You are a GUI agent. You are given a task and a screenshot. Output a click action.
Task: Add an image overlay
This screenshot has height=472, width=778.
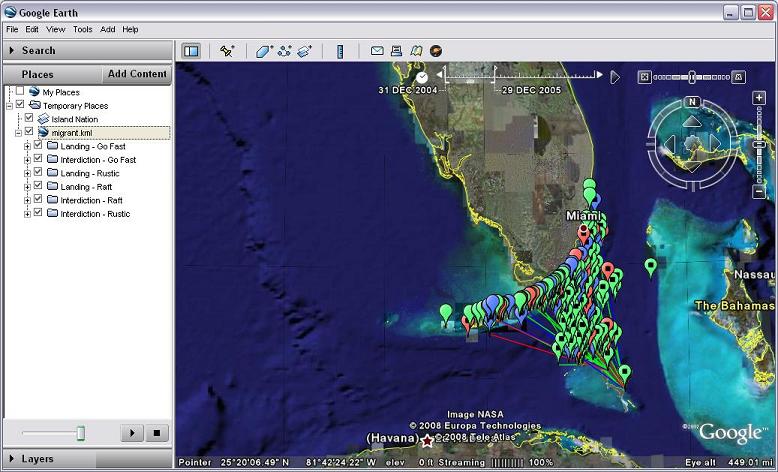pos(304,51)
